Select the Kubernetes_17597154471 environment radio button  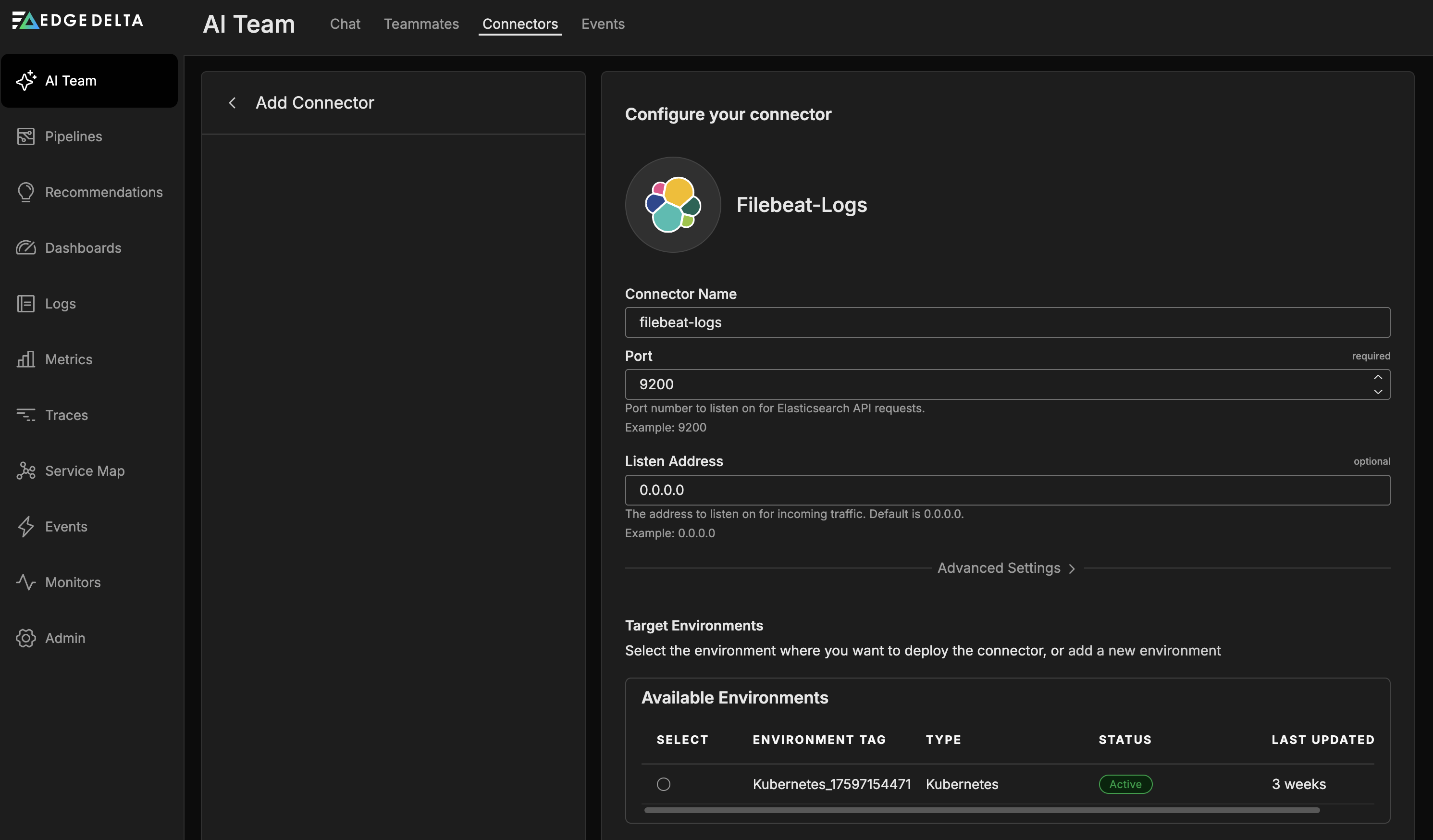[664, 784]
